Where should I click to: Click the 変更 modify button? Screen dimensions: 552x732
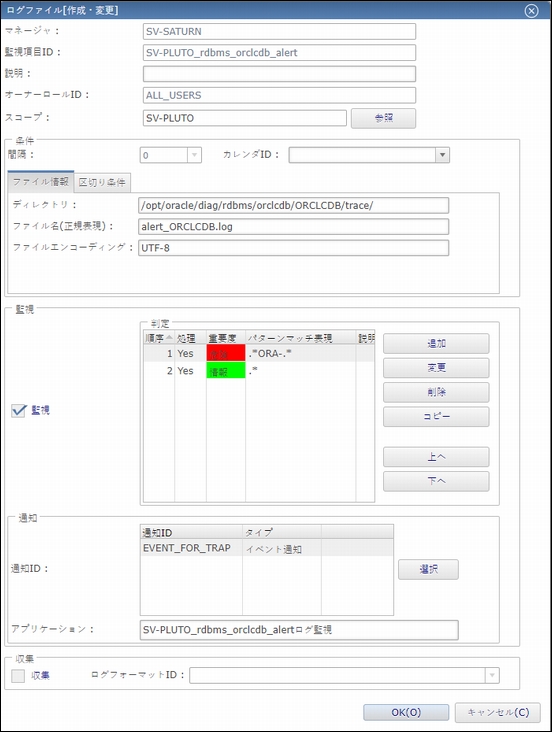coord(436,368)
